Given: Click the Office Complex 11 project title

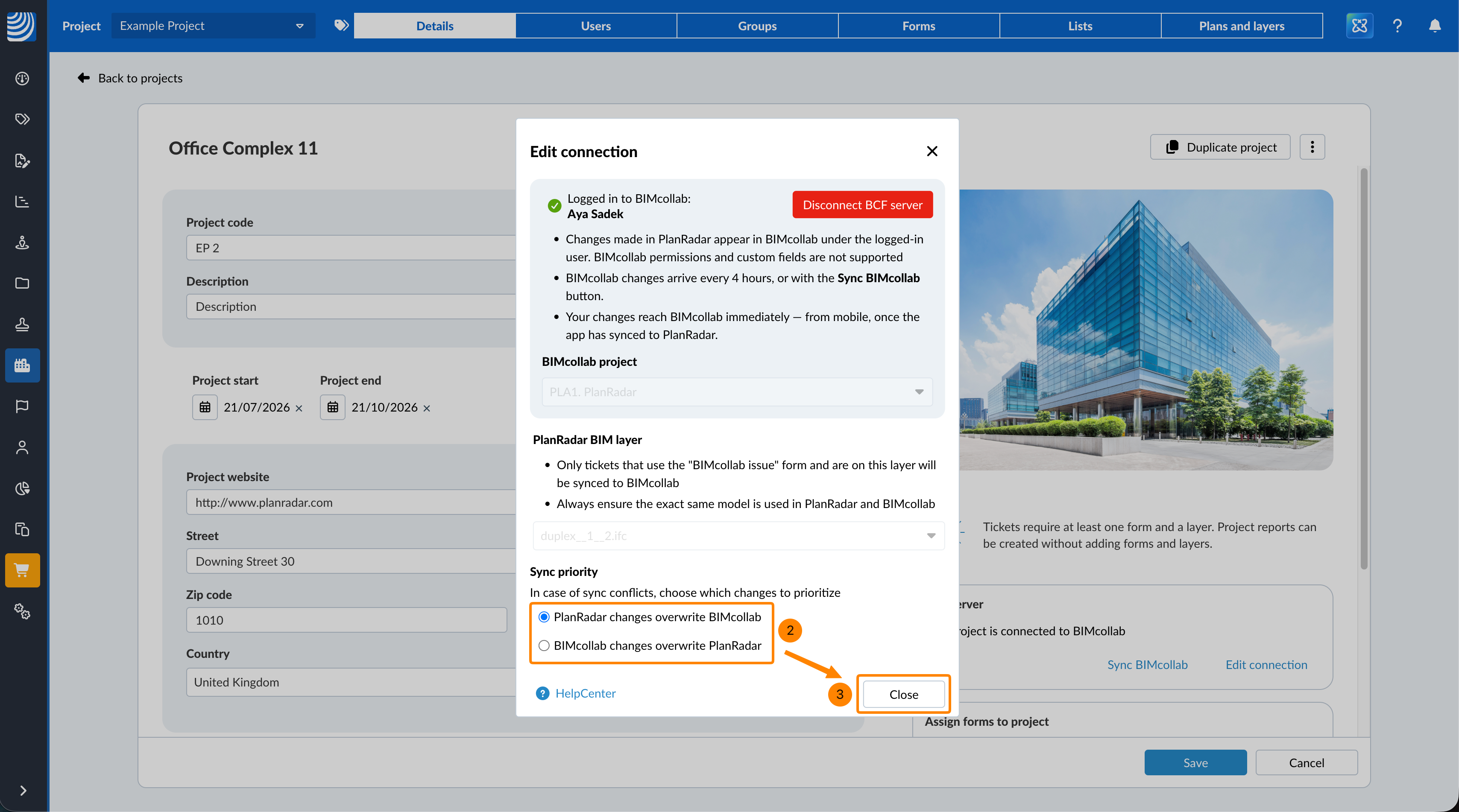Looking at the screenshot, I should pos(243,148).
